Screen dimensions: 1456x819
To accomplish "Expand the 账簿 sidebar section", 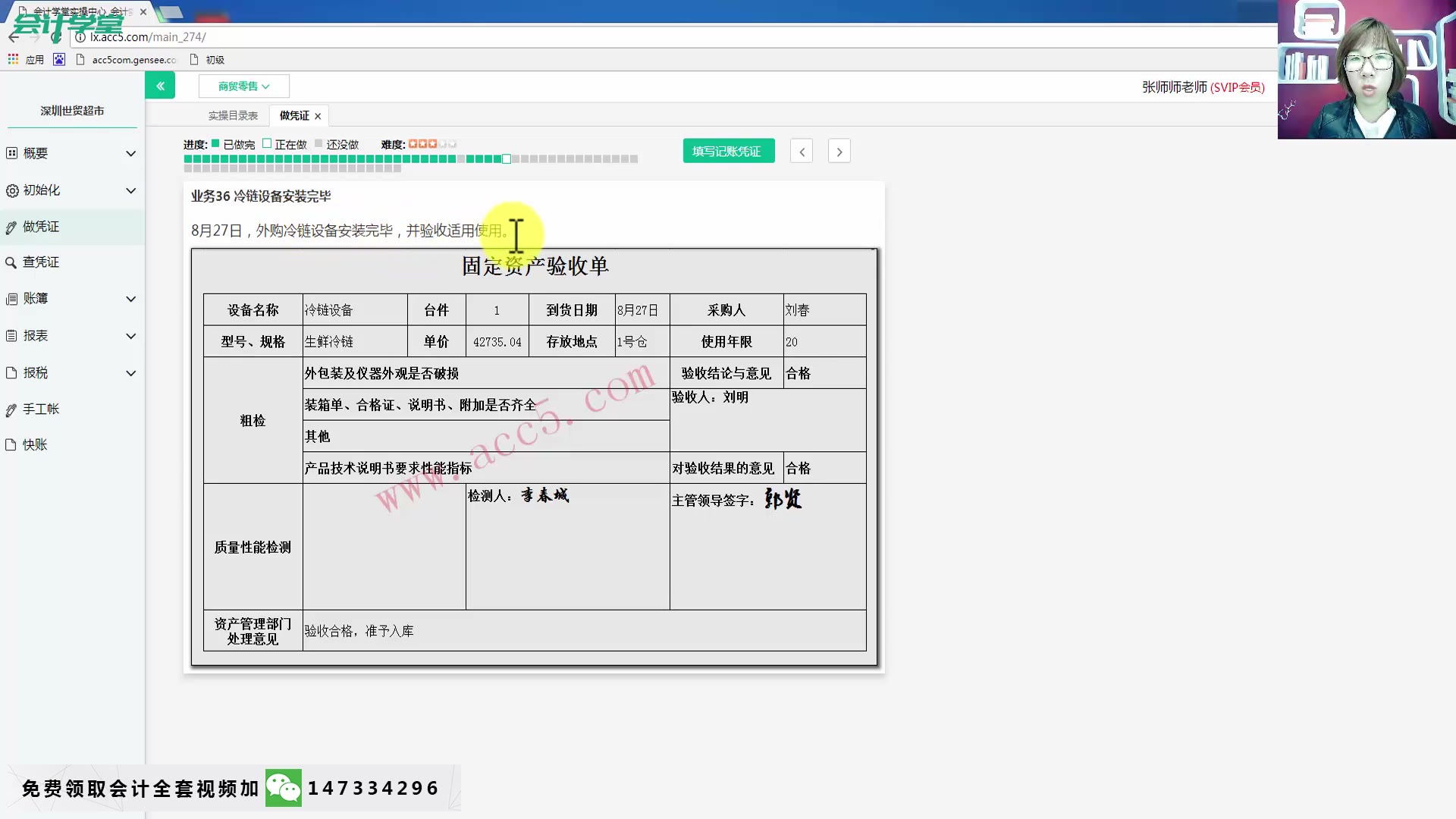I will point(36,298).
